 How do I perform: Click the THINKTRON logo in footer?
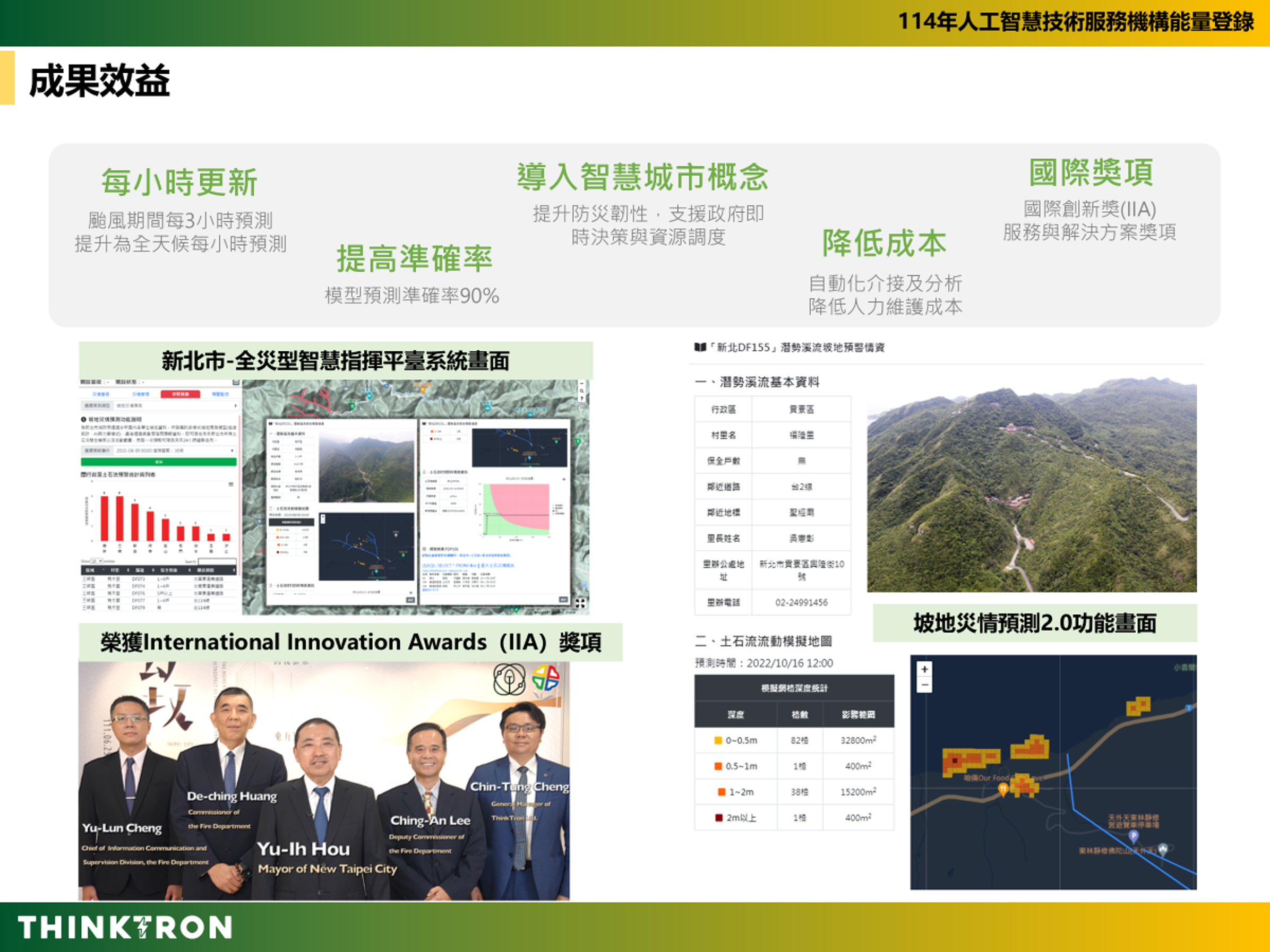[x=125, y=928]
